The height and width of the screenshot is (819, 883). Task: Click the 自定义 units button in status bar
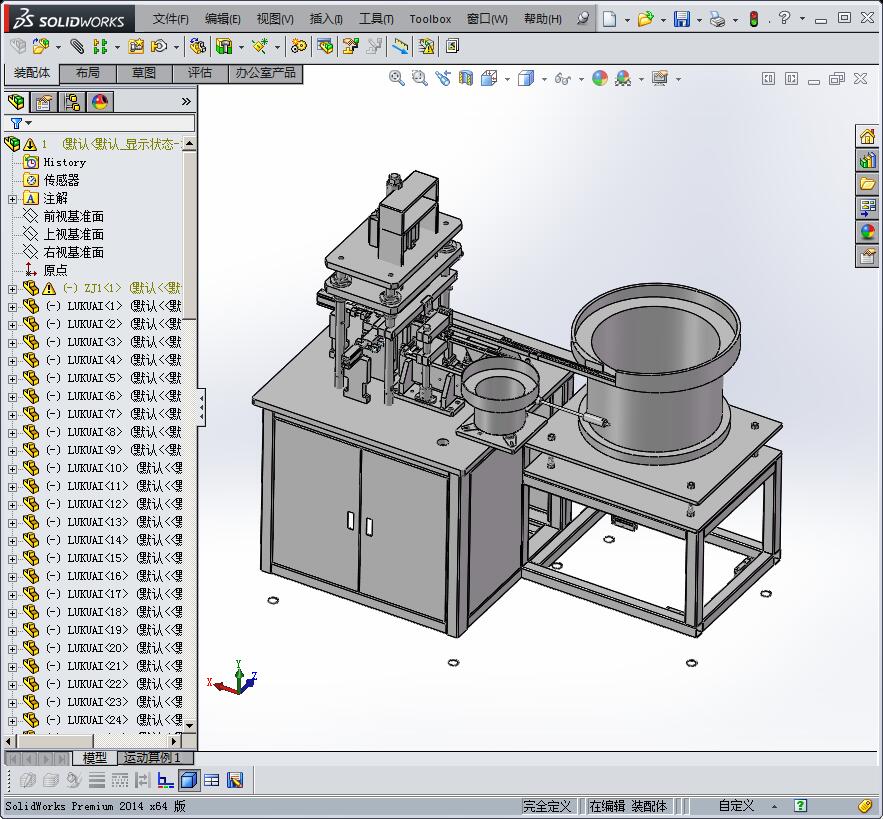pyautogui.click(x=736, y=806)
